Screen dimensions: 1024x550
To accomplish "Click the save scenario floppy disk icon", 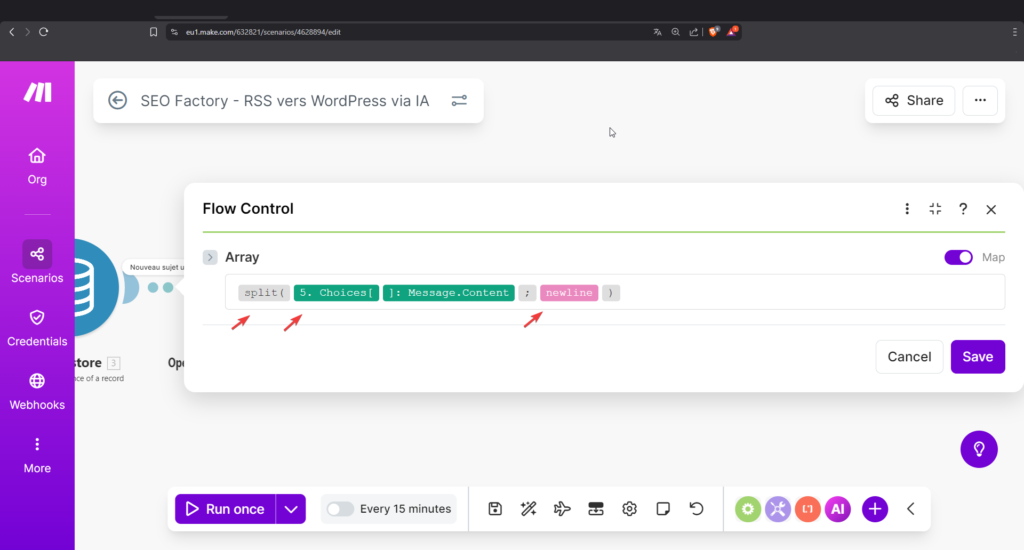I will [495, 509].
